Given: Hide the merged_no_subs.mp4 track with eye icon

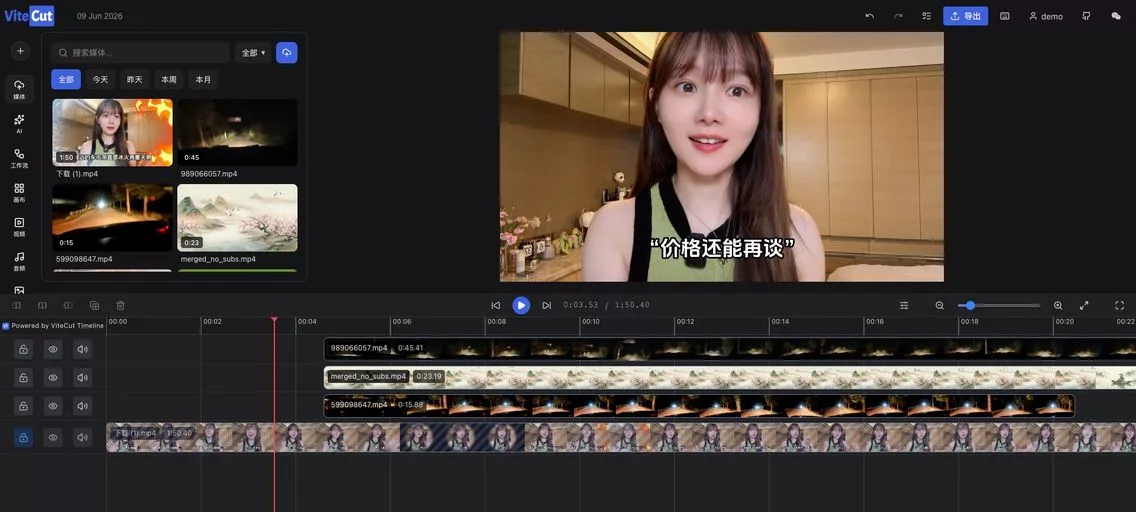Looking at the screenshot, I should (53, 378).
